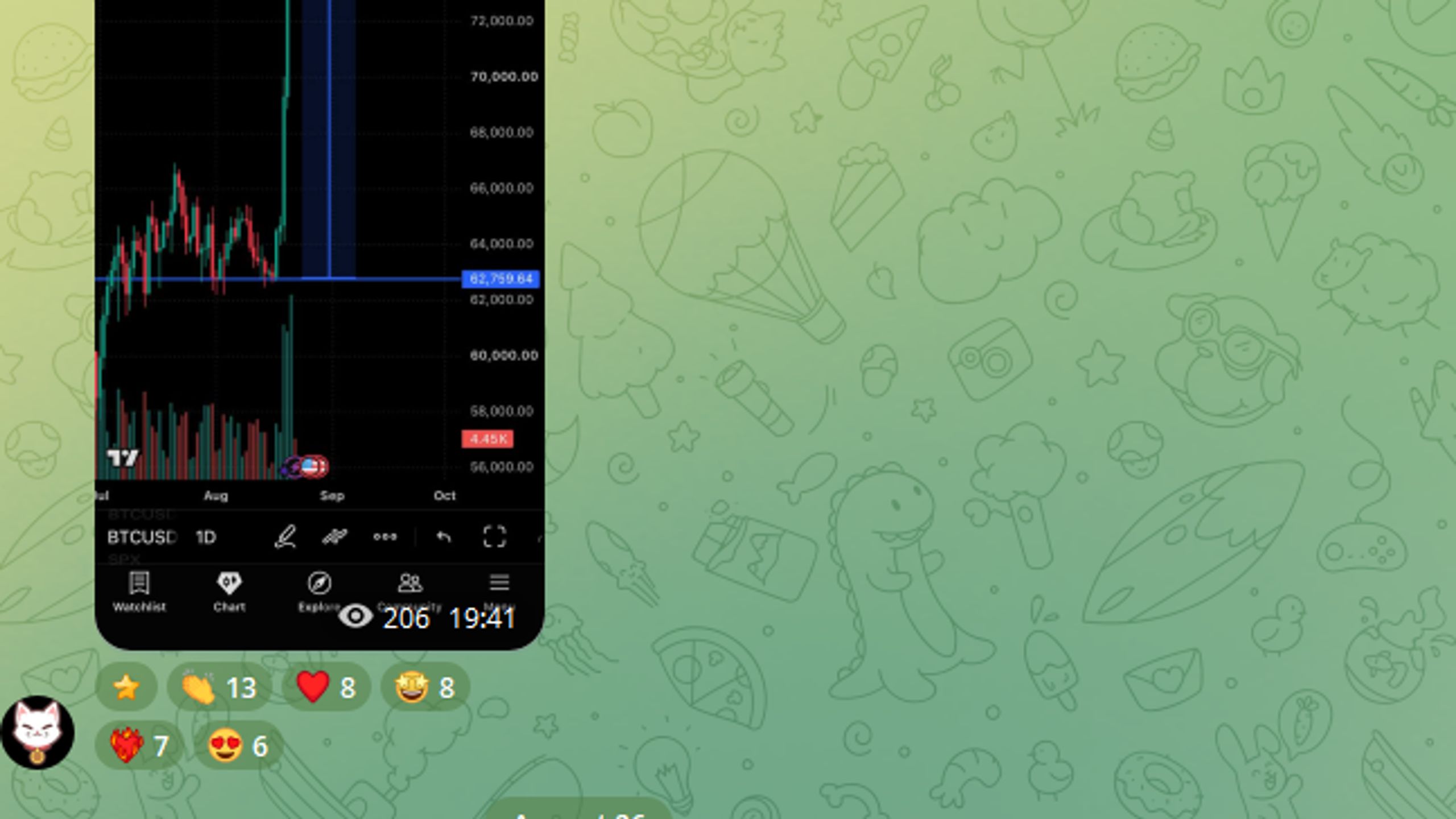Click the pencil drawing tool icon
The height and width of the screenshot is (819, 1456).
pyautogui.click(x=285, y=537)
